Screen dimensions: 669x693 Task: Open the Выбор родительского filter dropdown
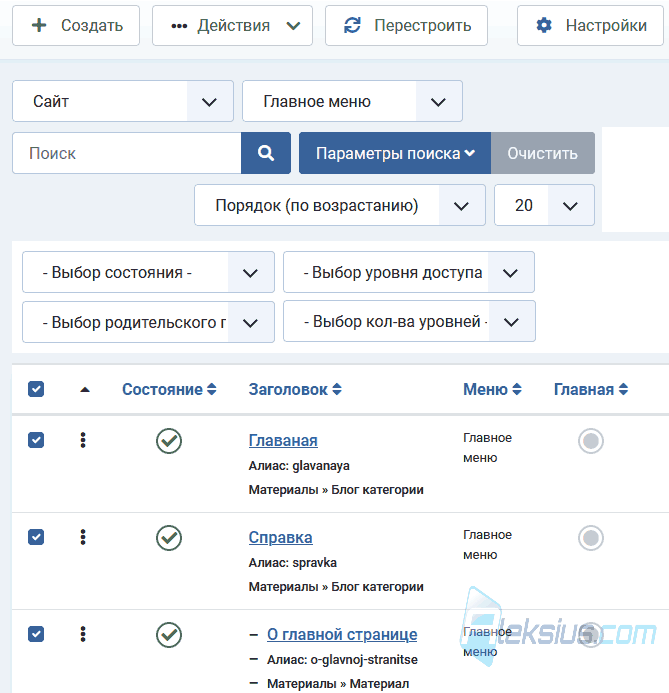point(148,322)
